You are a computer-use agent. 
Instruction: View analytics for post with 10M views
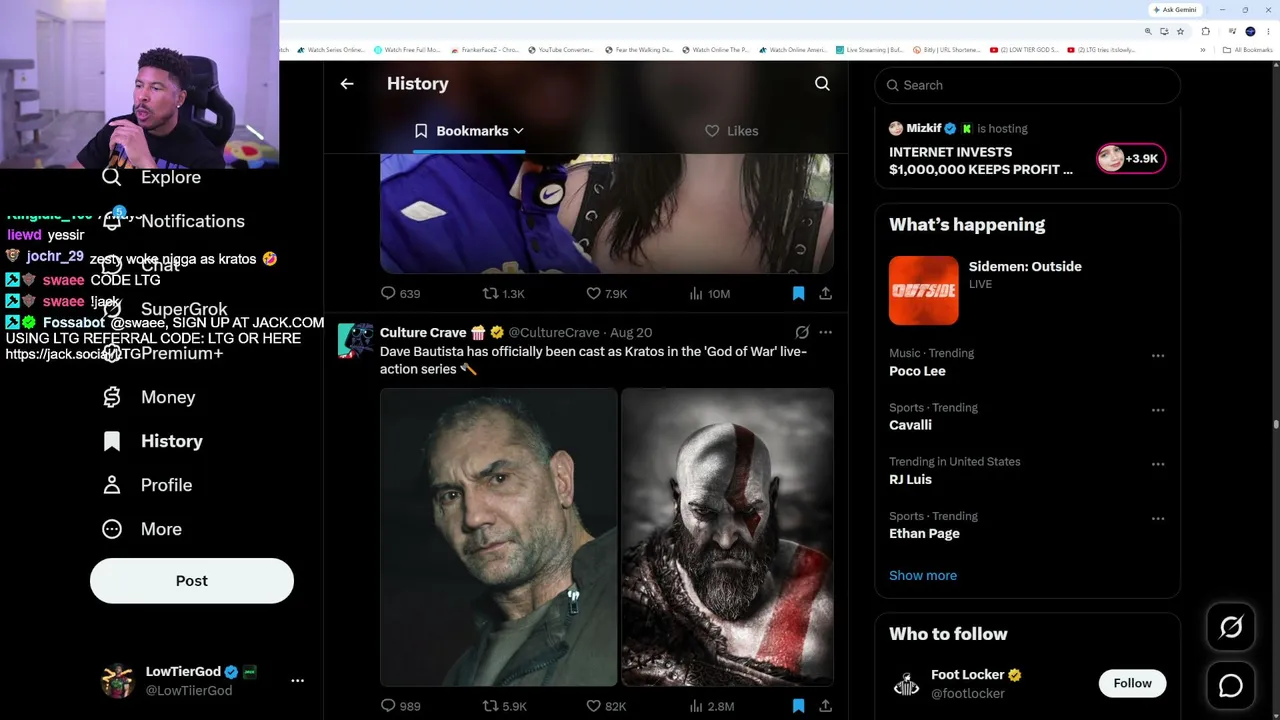(709, 293)
